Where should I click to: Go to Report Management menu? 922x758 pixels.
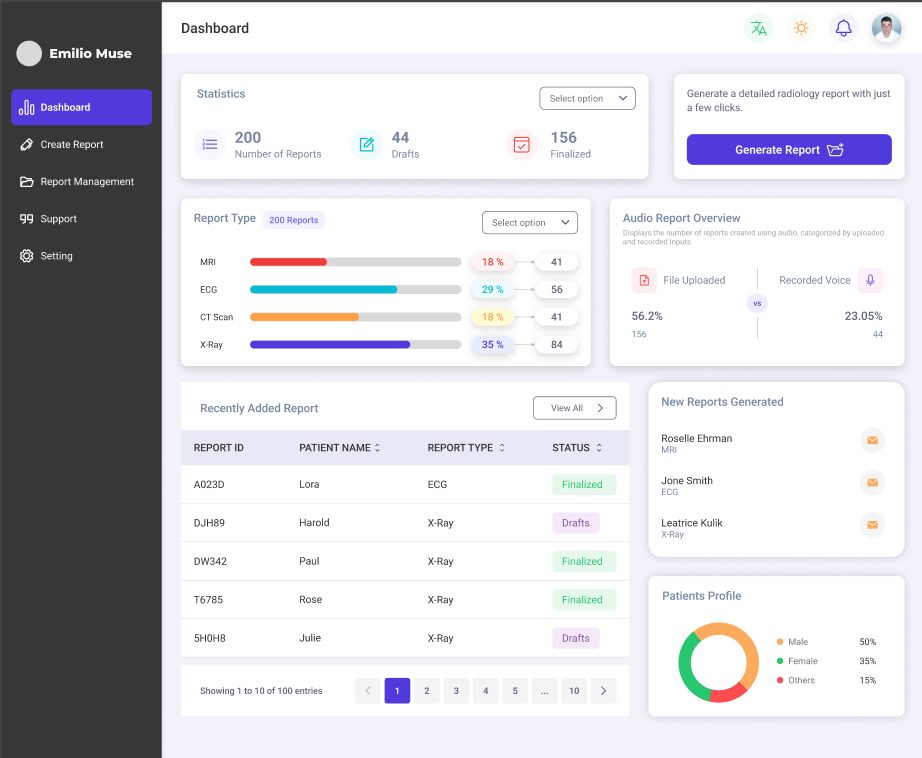point(86,182)
